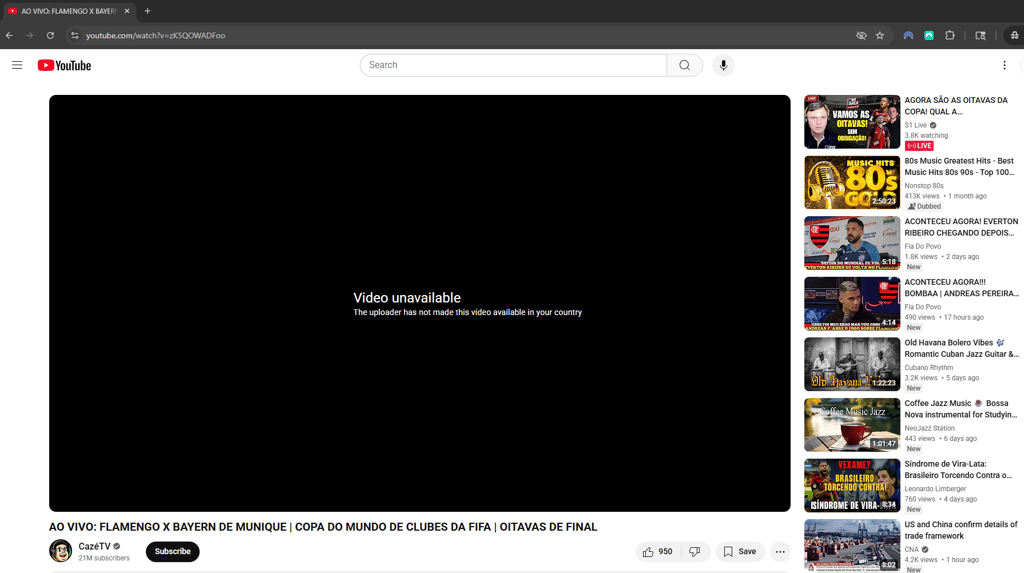Click the browser address bar URL

[155, 35]
